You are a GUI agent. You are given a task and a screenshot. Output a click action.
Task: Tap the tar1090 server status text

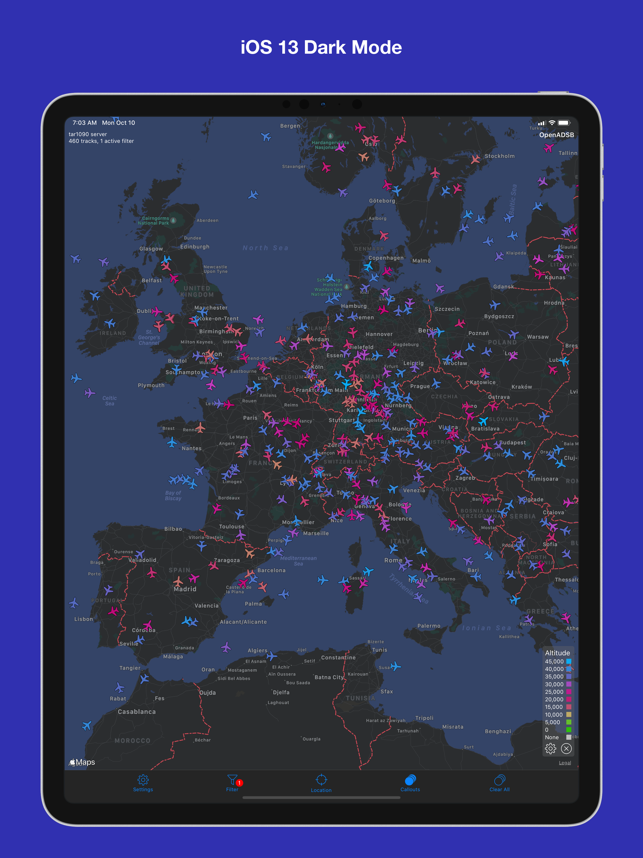point(88,134)
